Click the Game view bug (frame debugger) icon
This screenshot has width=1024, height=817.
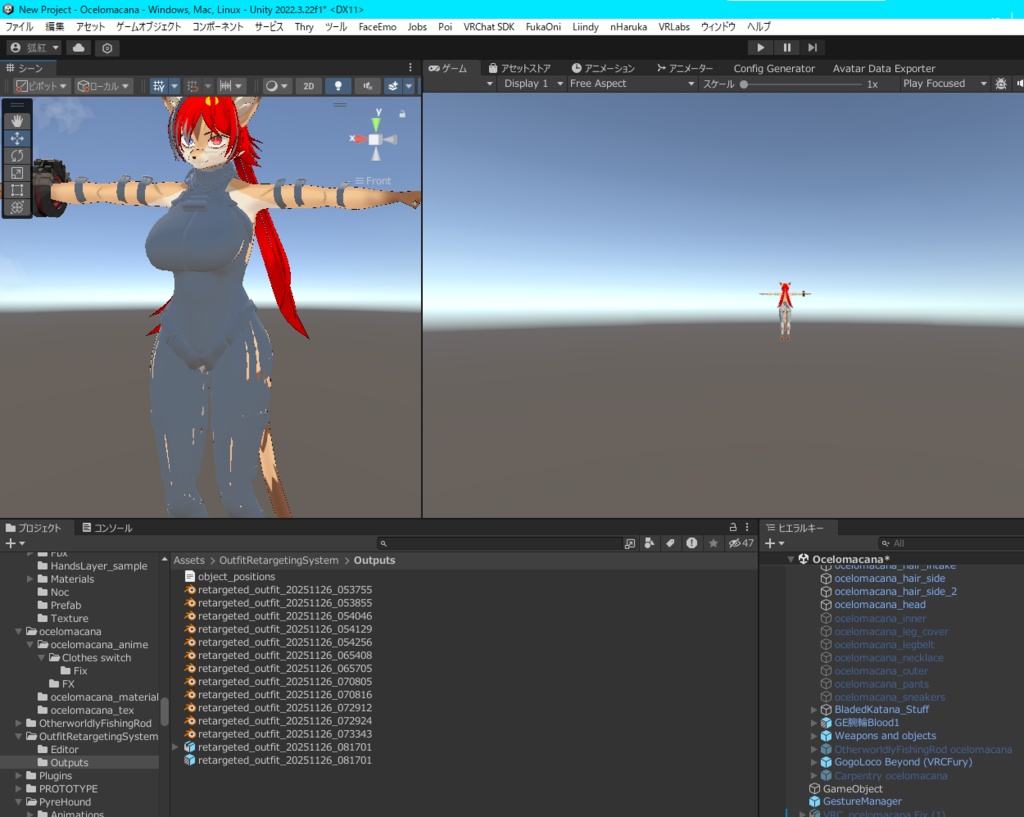click(1000, 84)
